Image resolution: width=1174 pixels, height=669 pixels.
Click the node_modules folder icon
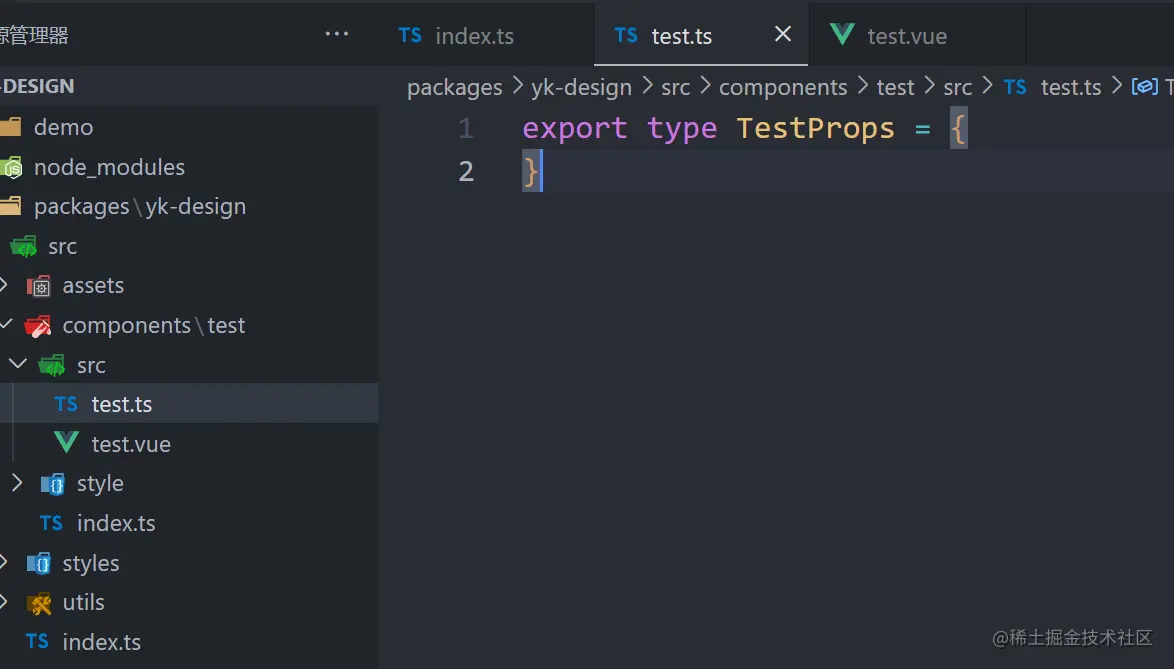(11, 168)
